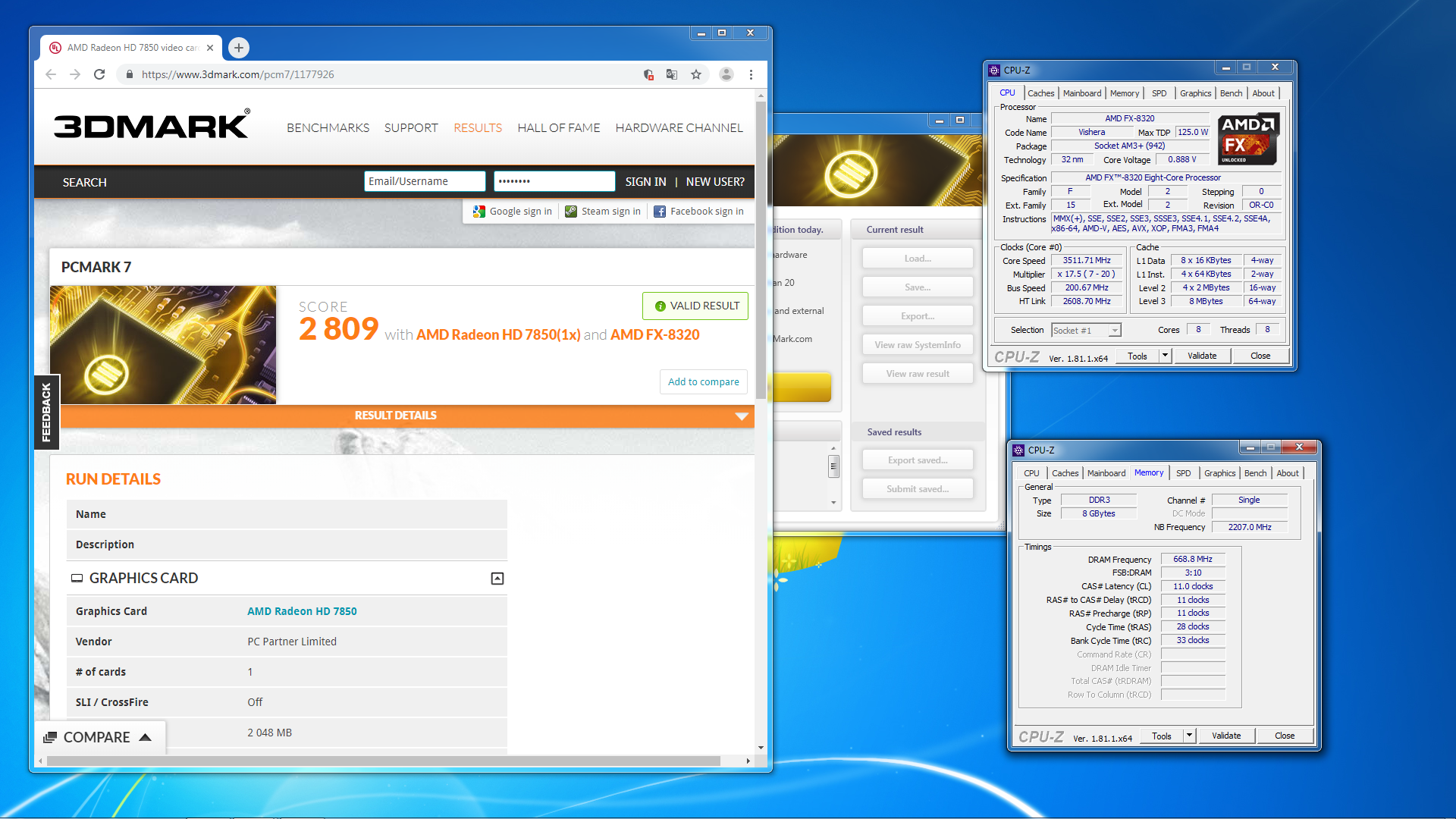
Task: Open Tools dropdown arrow in CPU window
Action: (1165, 356)
